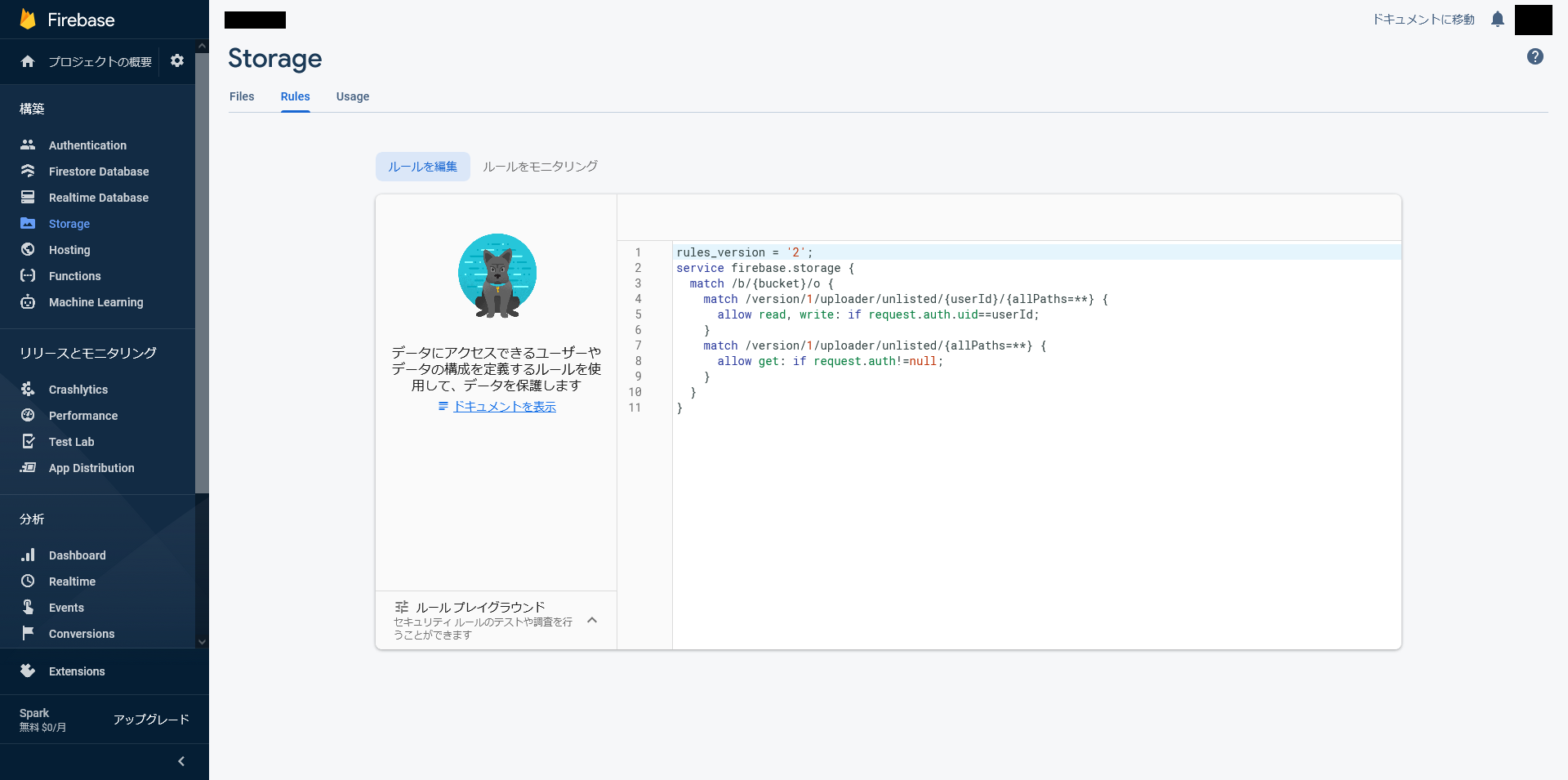1568x780 pixels.
Task: Open project settings gear icon
Action: 177,61
